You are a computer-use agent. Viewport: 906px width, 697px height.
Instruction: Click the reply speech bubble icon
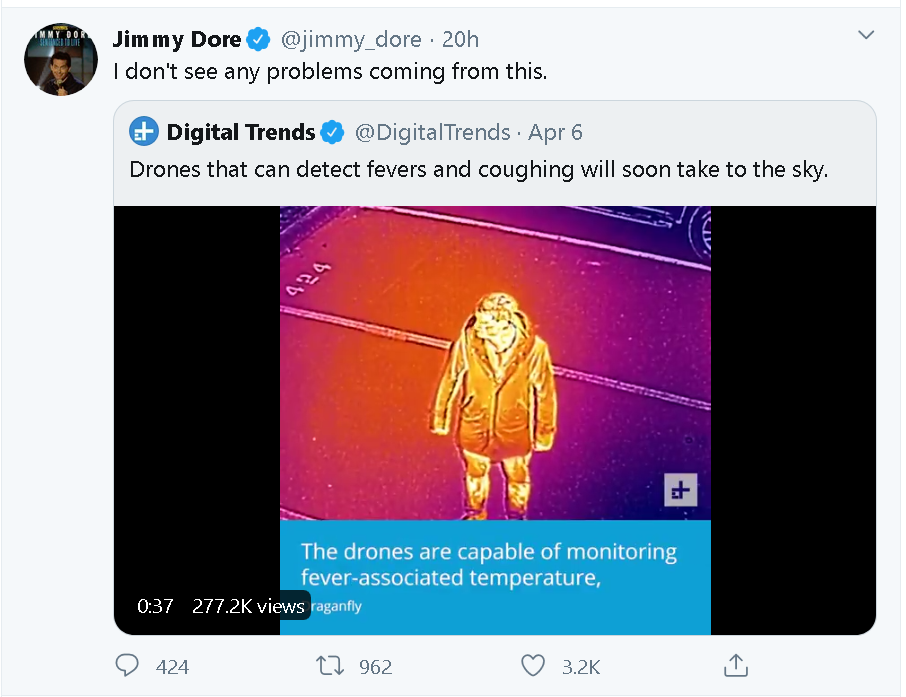point(127,665)
